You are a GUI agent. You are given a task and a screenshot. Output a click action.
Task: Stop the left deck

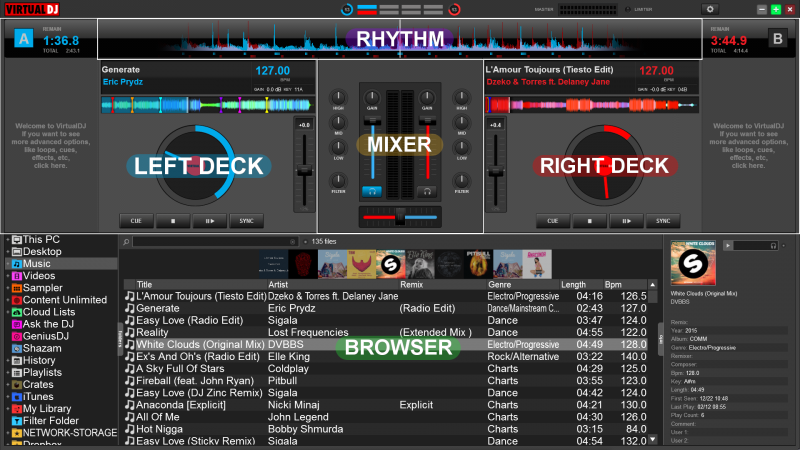coord(173,221)
